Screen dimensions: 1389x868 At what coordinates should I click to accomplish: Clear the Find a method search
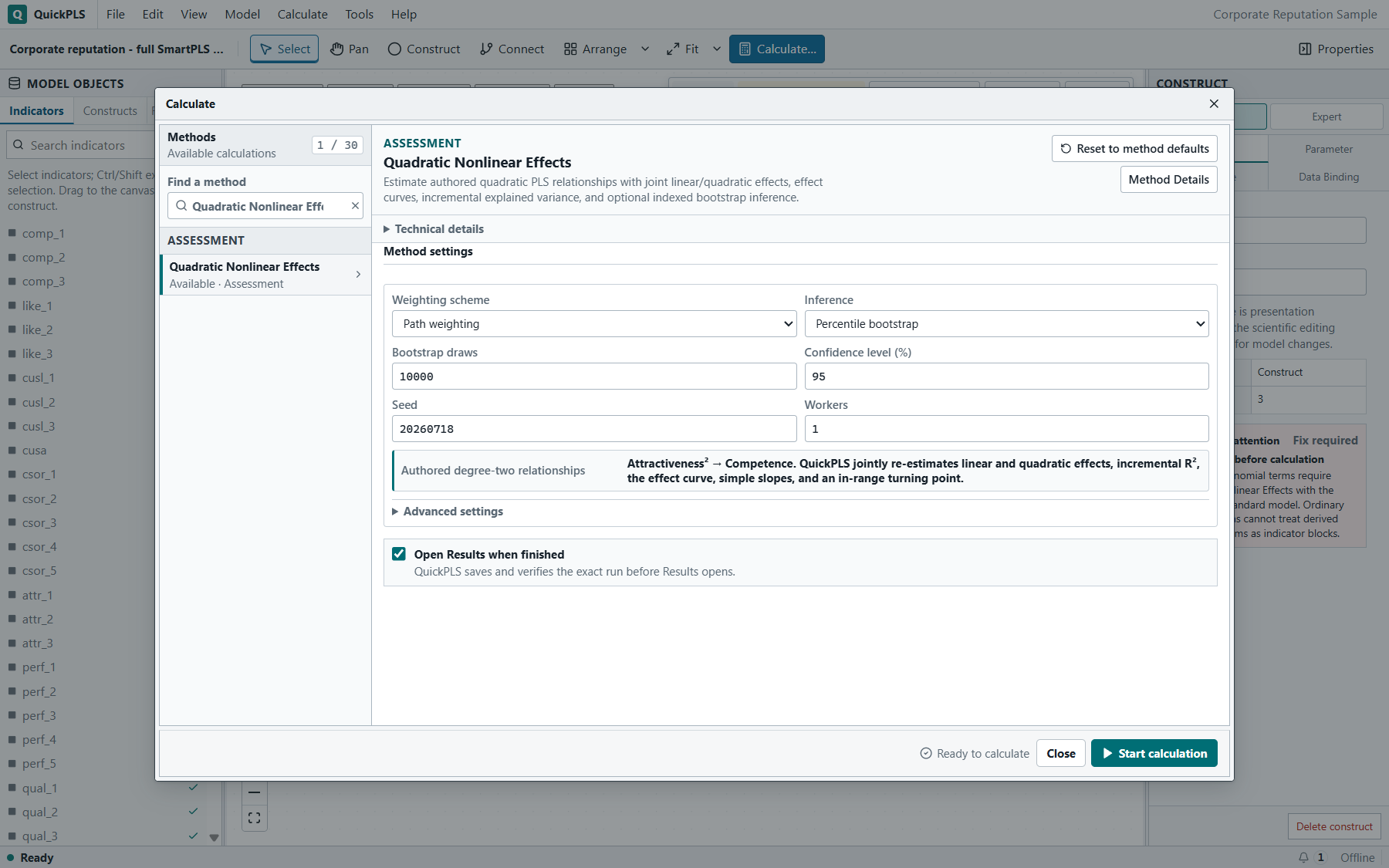[x=355, y=206]
